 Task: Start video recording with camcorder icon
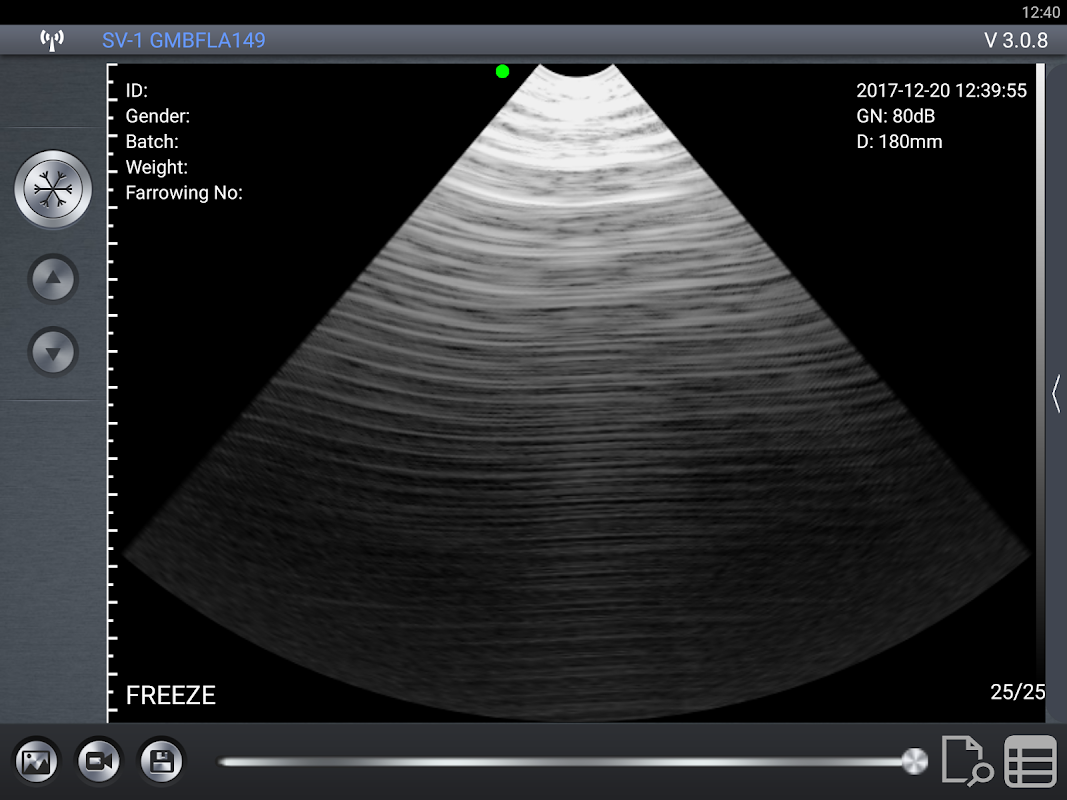point(99,762)
